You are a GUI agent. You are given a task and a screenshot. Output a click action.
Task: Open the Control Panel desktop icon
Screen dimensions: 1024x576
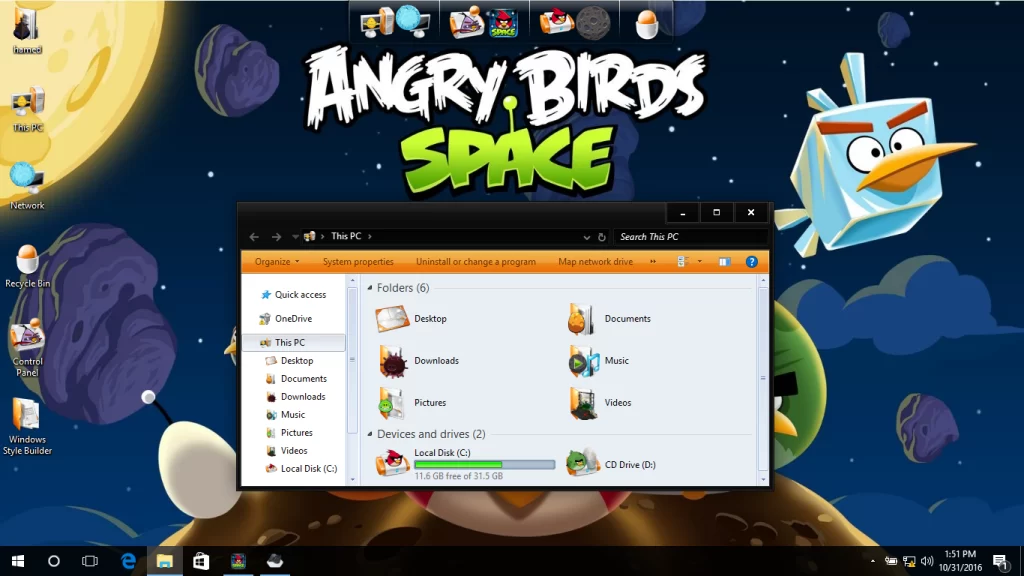(27, 340)
